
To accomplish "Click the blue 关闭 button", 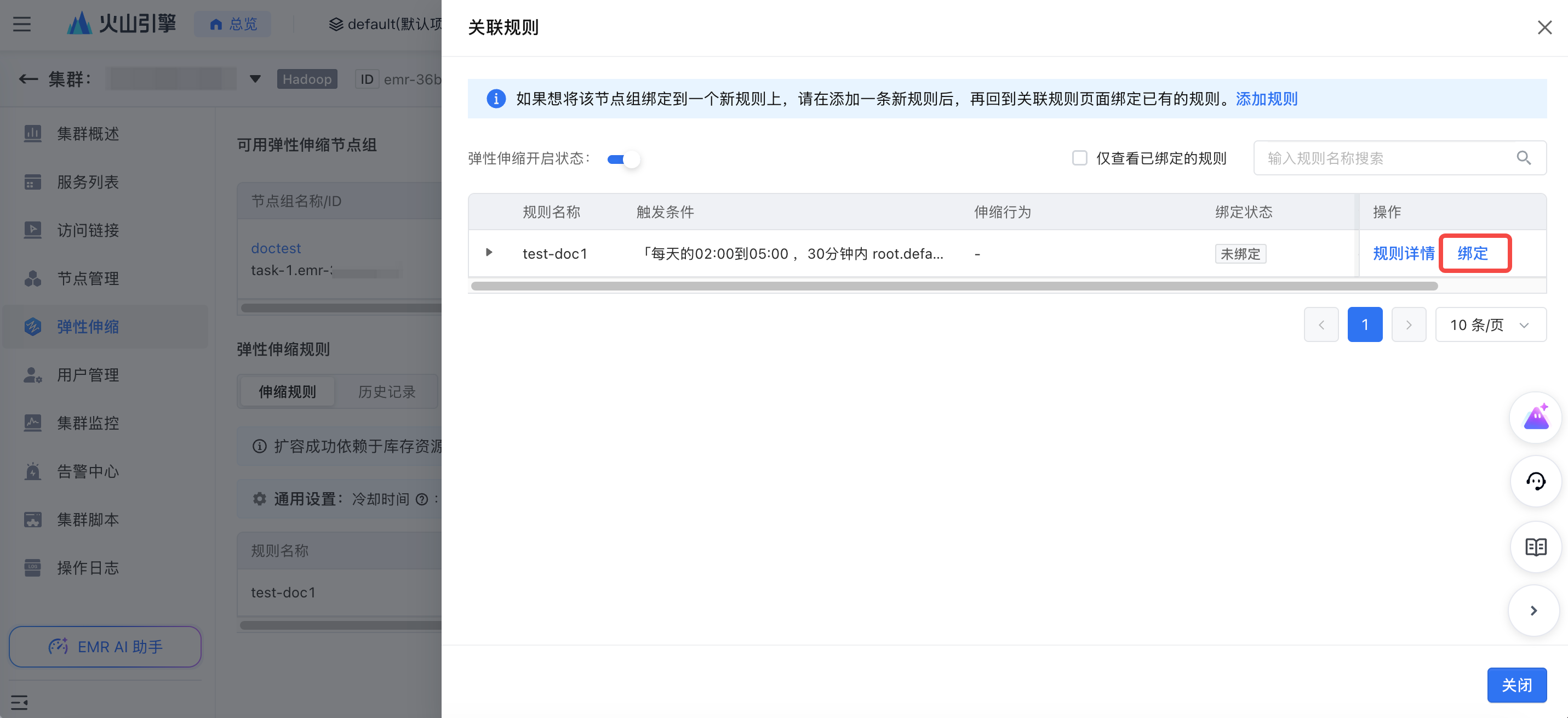I will [1517, 685].
